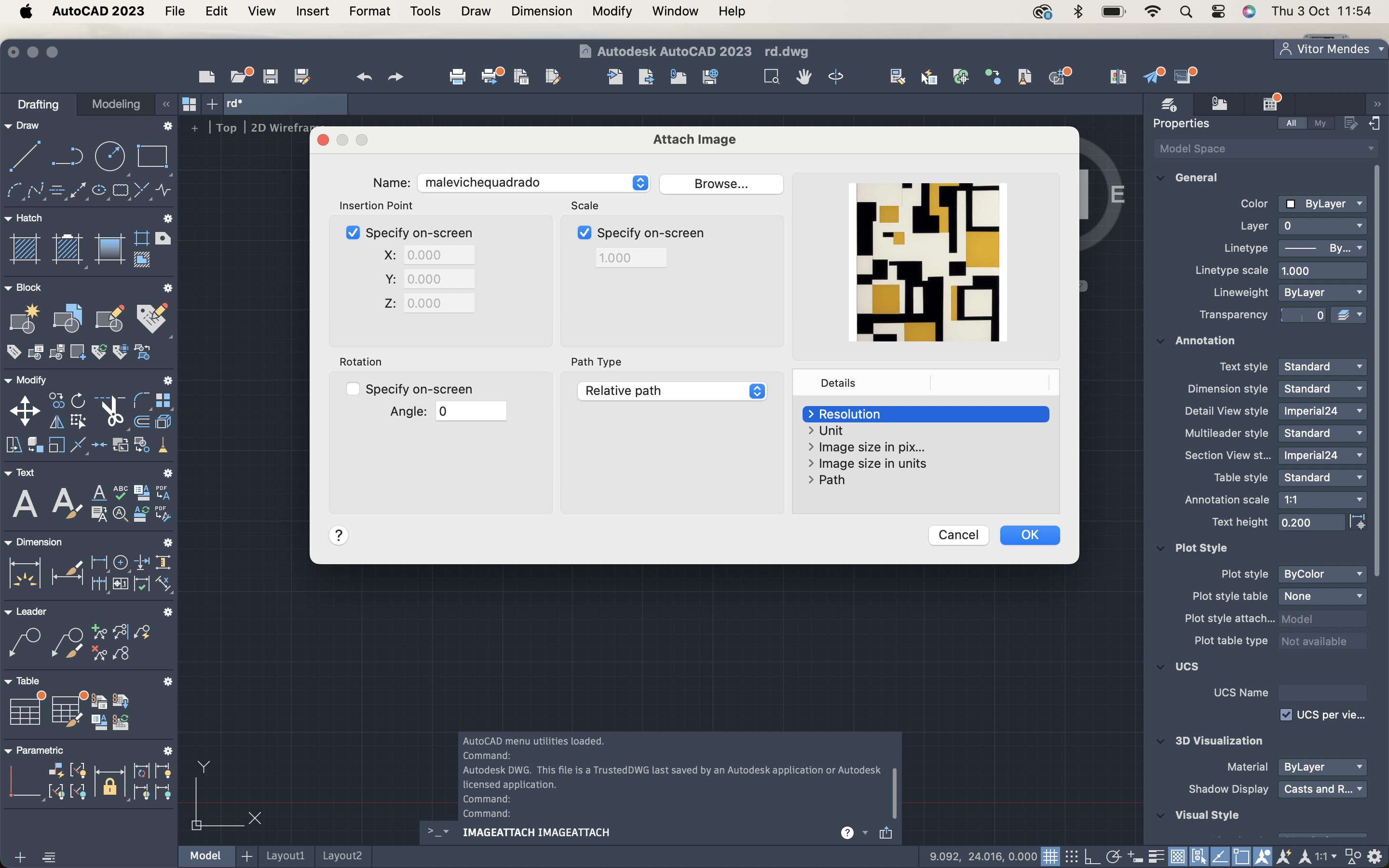Click the Pan hand icon

(803, 76)
